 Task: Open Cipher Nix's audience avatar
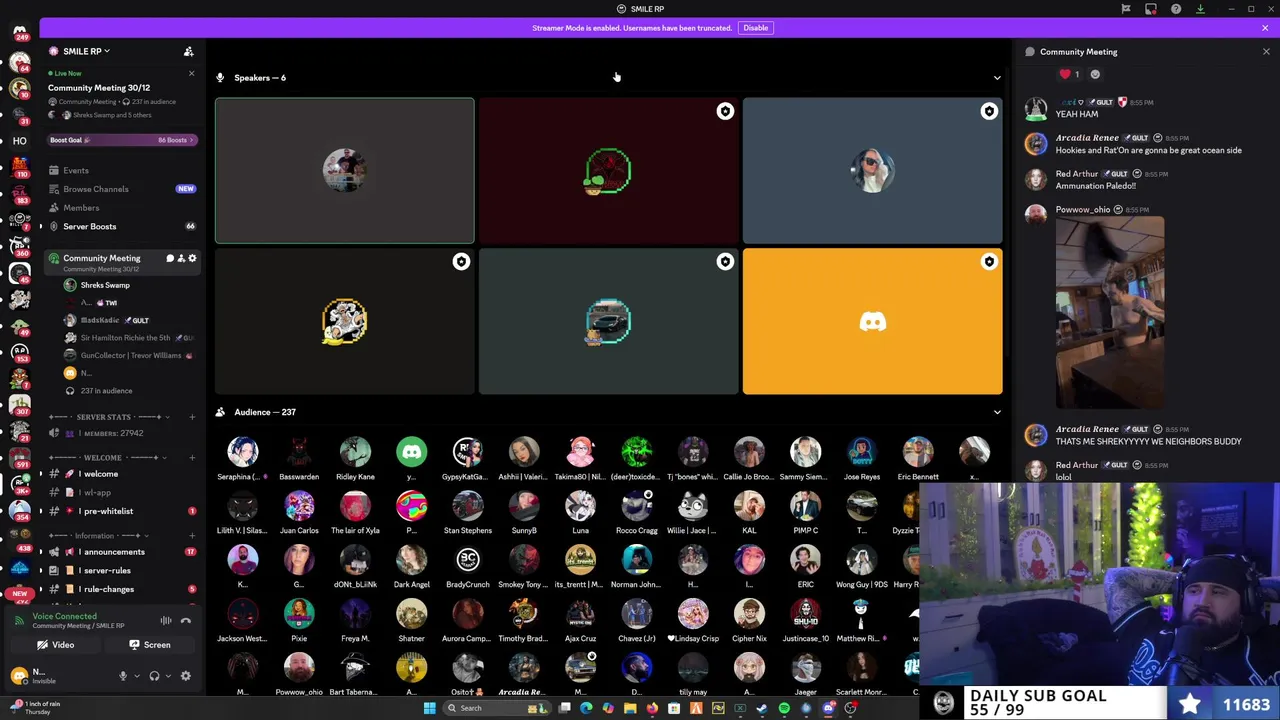[749, 614]
